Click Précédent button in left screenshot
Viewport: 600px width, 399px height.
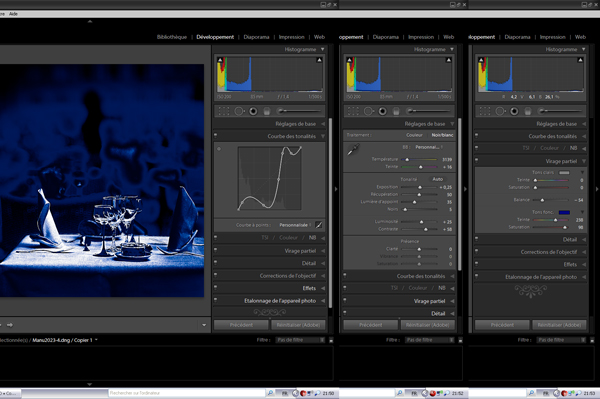(241, 325)
